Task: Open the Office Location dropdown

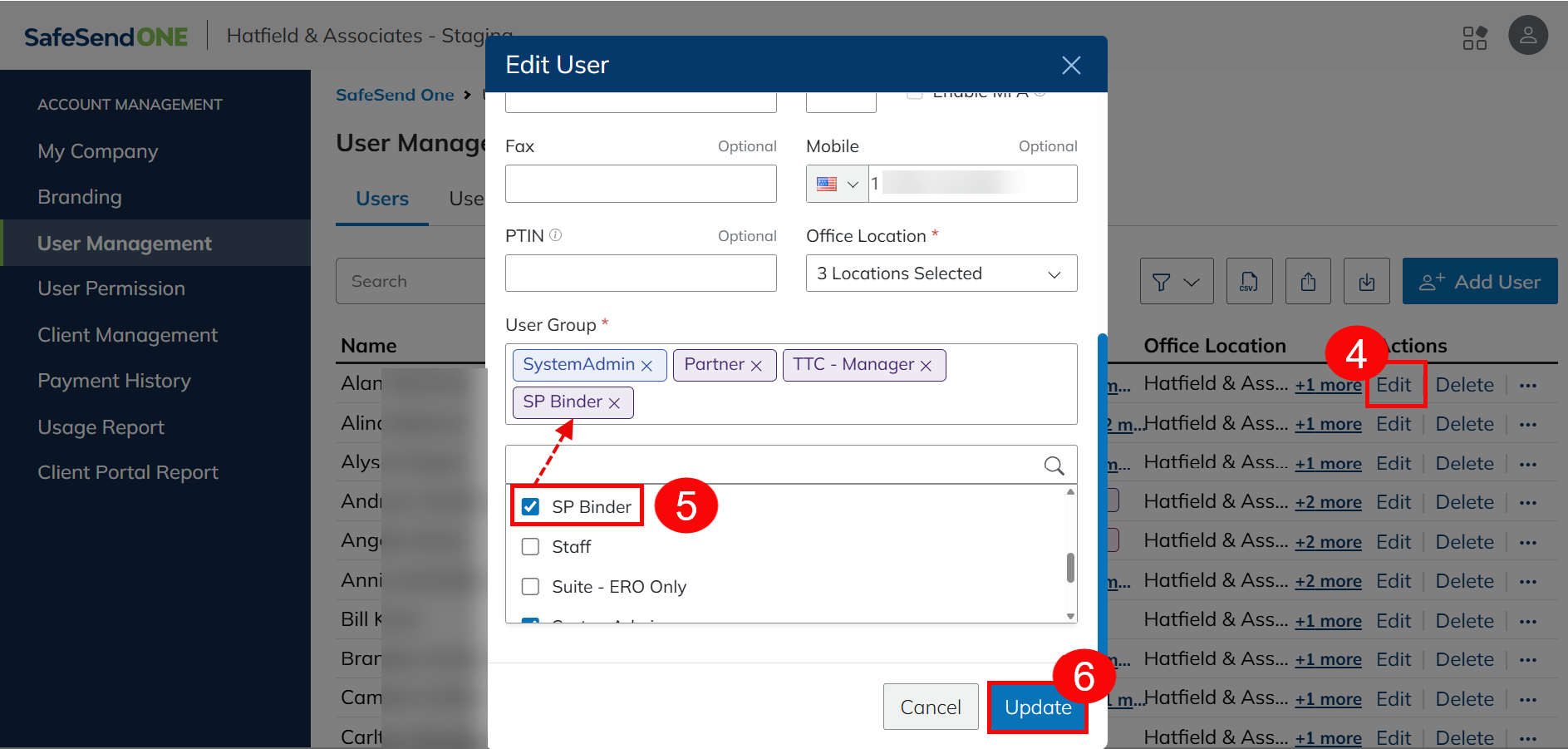Action: 940,273
